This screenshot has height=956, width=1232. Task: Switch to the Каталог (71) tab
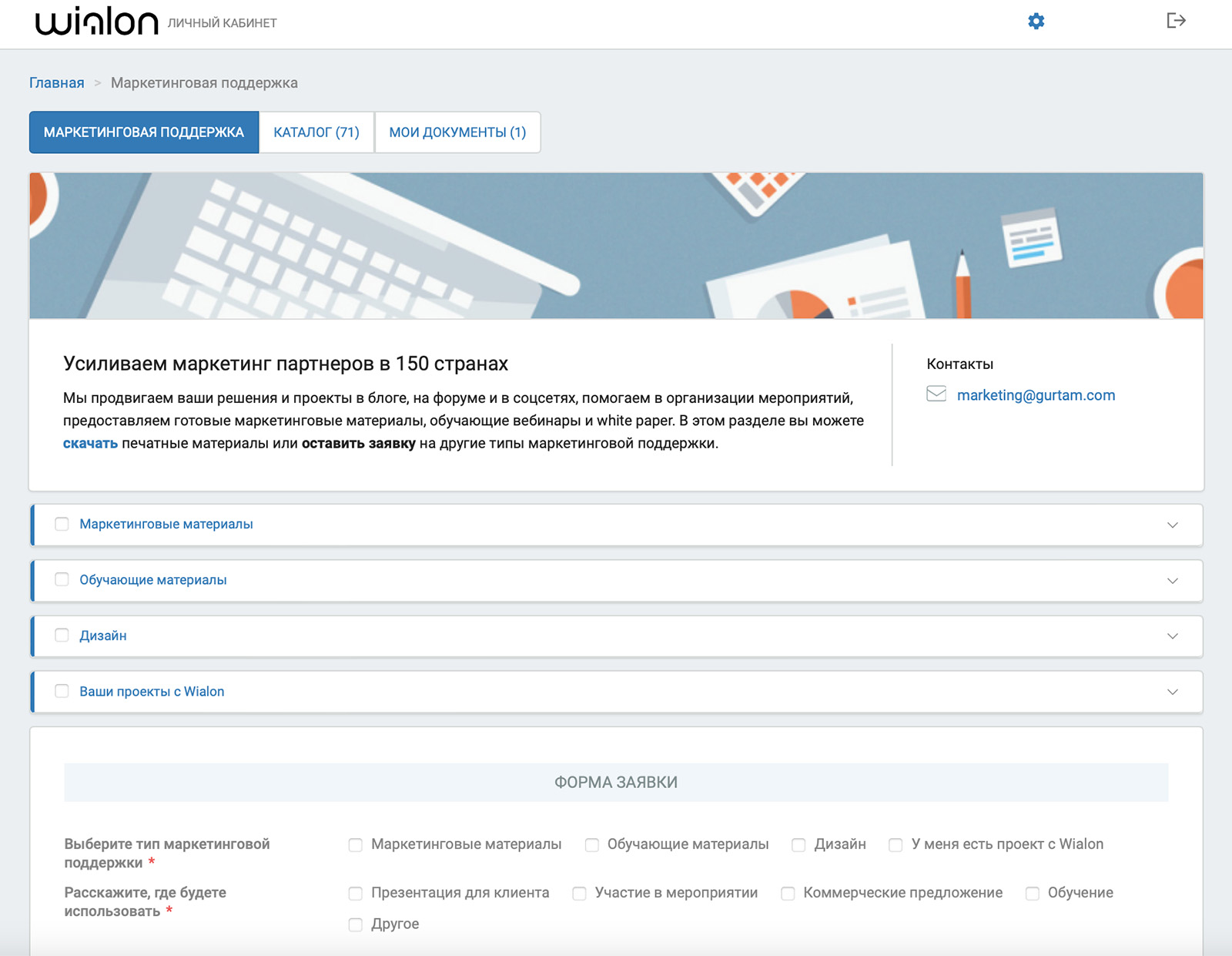(x=316, y=132)
